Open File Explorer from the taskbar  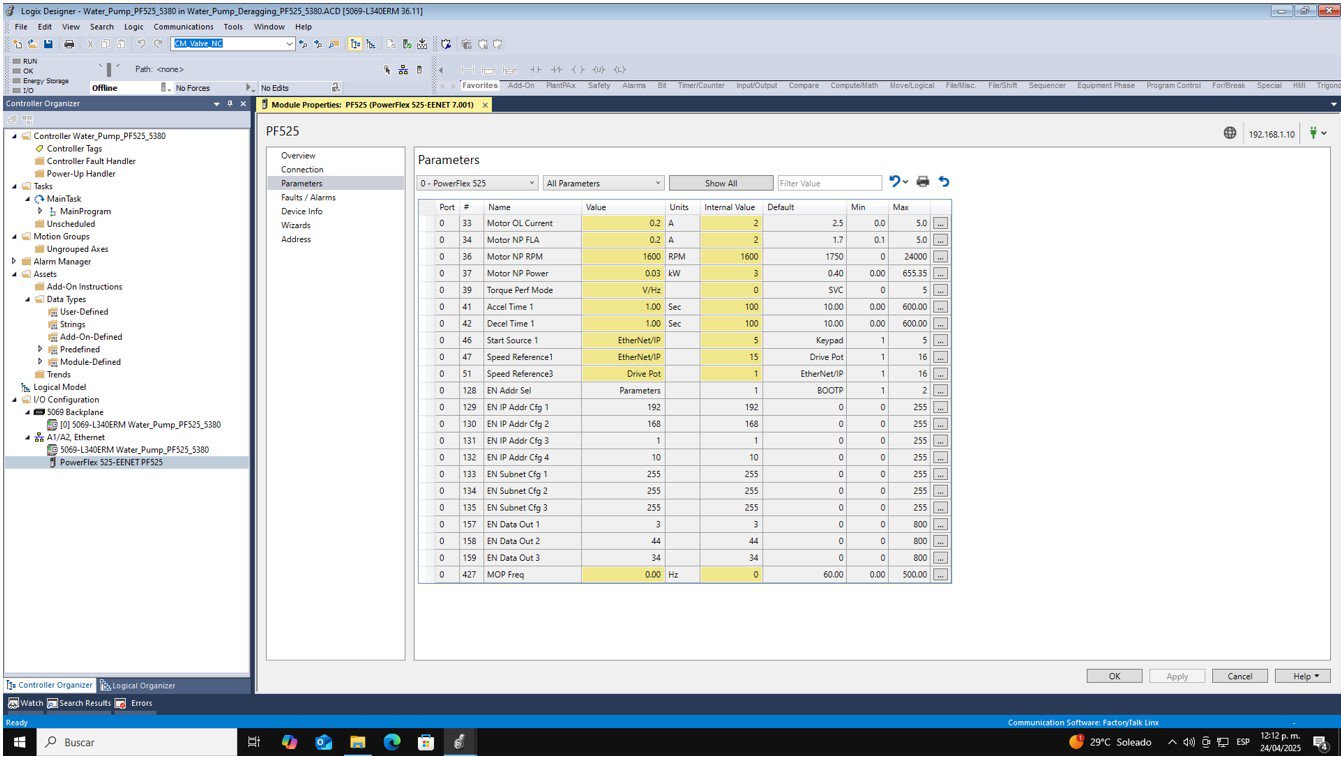(357, 742)
